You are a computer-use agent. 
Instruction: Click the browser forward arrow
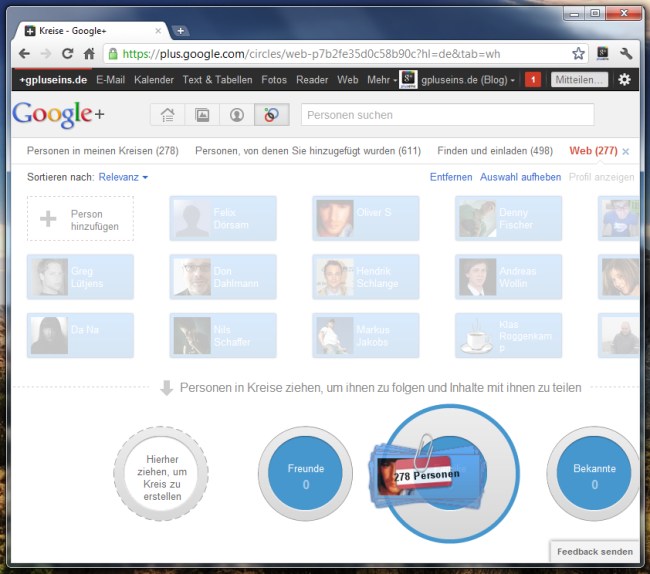coord(46,54)
